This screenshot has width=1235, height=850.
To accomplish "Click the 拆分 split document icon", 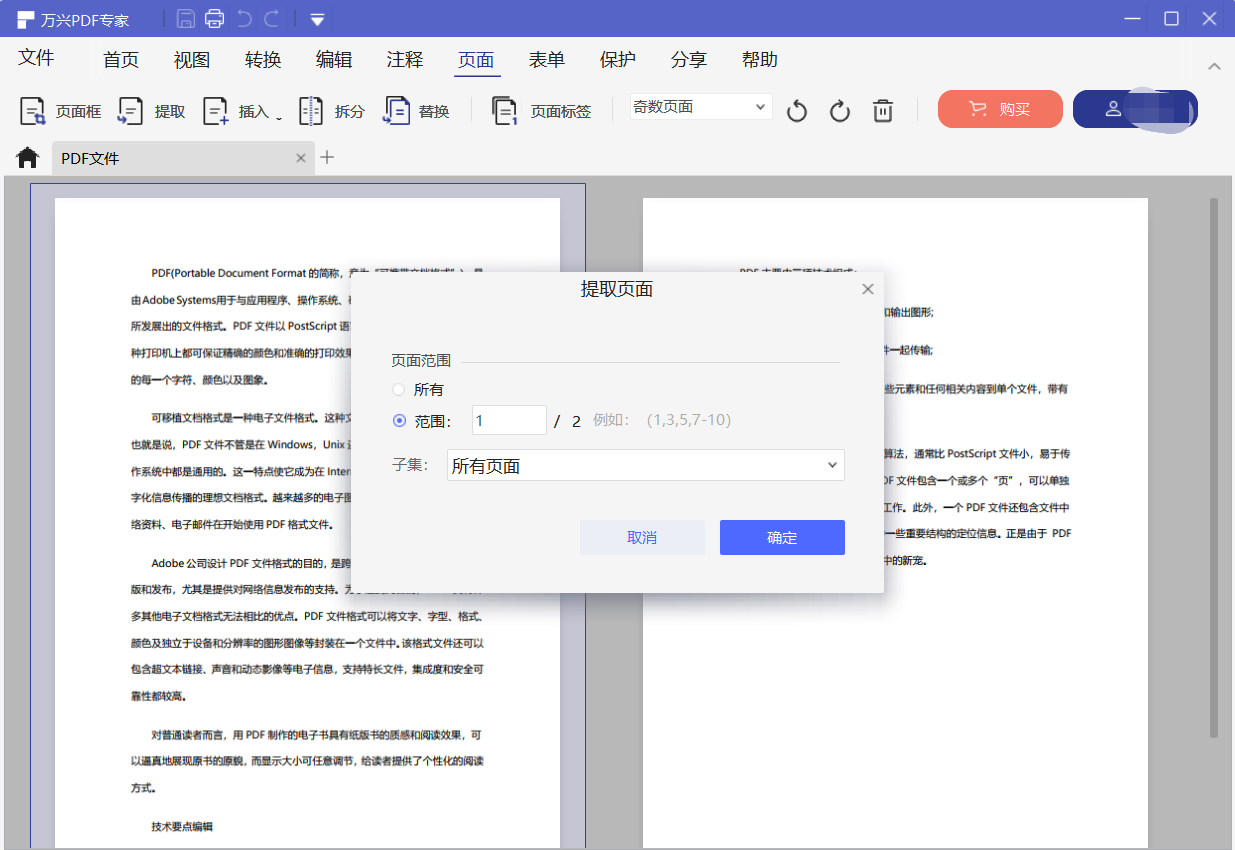I will coord(311,111).
